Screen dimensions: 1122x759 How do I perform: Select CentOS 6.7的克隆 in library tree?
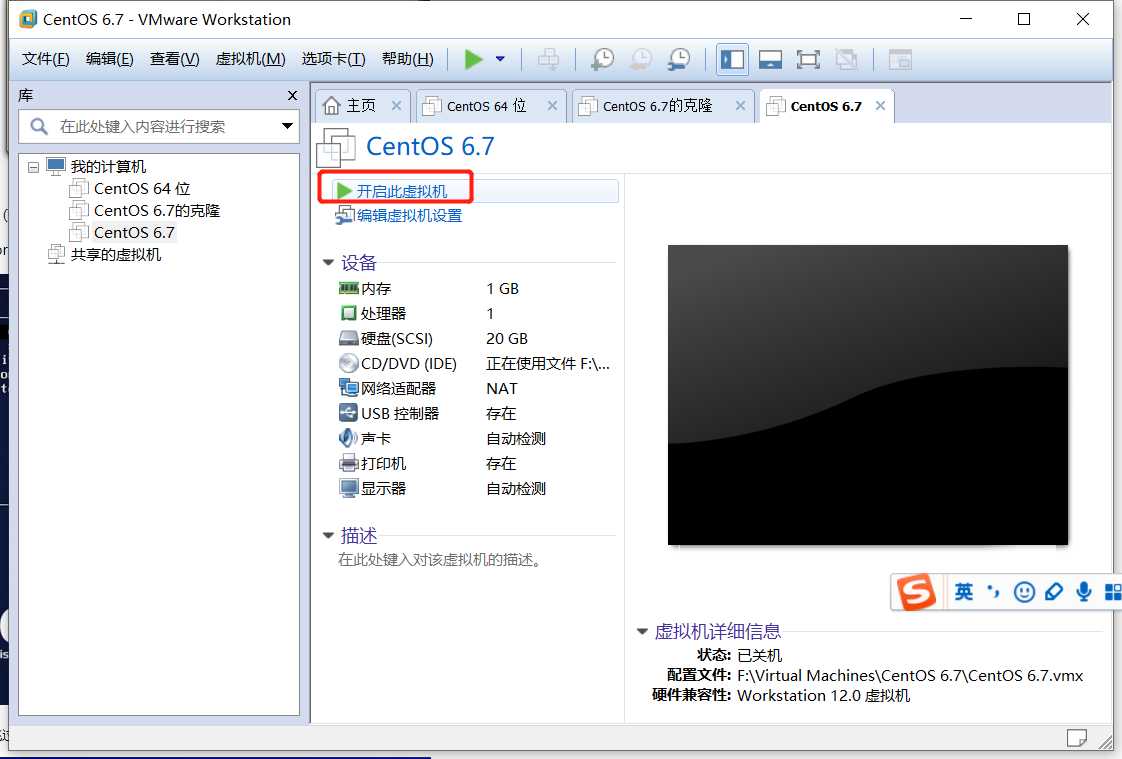pos(157,211)
